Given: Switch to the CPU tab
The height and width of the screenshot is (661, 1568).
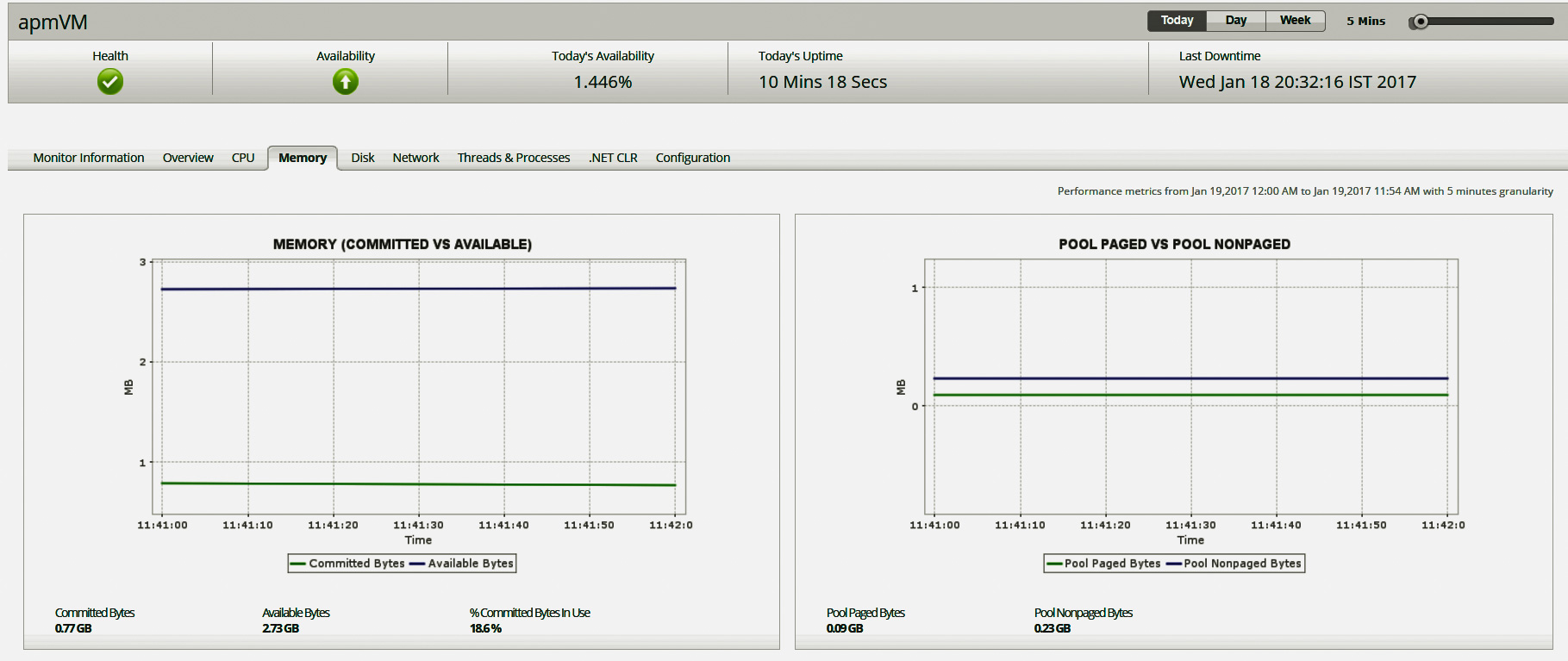Looking at the screenshot, I should (x=243, y=158).
